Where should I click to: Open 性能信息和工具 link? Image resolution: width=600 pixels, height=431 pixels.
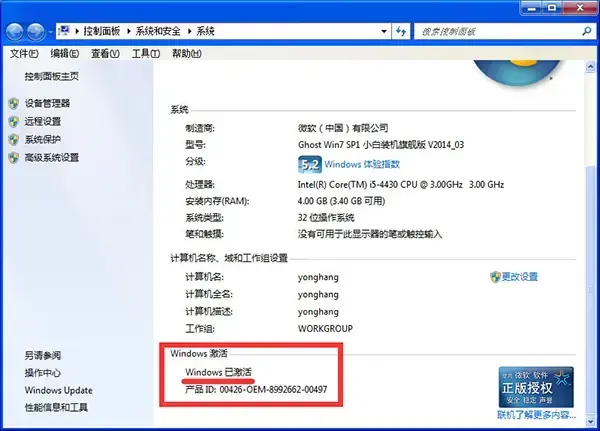[56, 408]
